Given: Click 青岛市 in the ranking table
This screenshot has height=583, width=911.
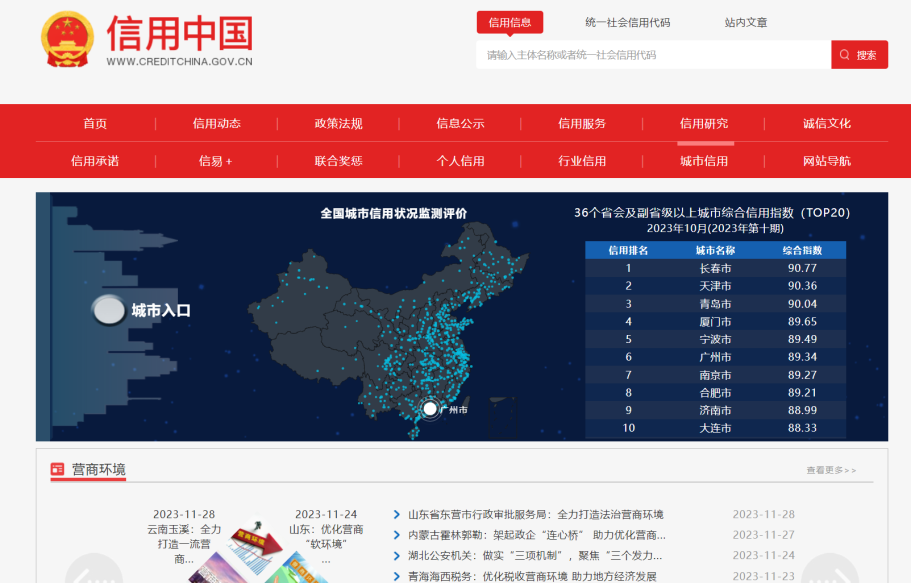Looking at the screenshot, I should (x=715, y=303).
